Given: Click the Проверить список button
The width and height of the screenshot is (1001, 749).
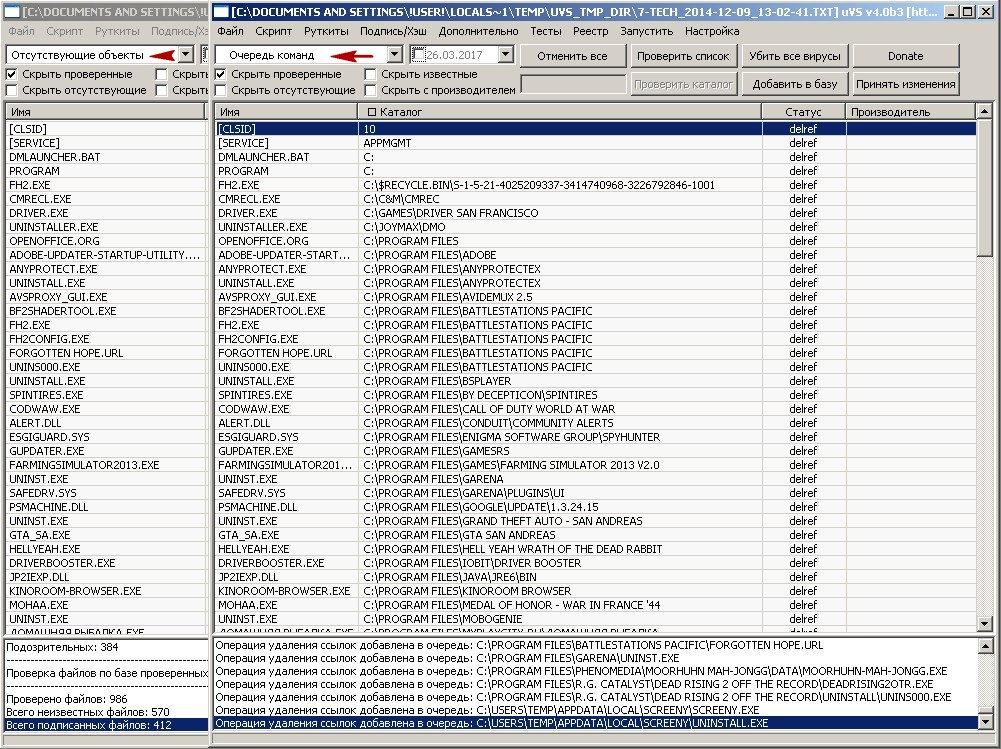Looking at the screenshot, I should (683, 56).
